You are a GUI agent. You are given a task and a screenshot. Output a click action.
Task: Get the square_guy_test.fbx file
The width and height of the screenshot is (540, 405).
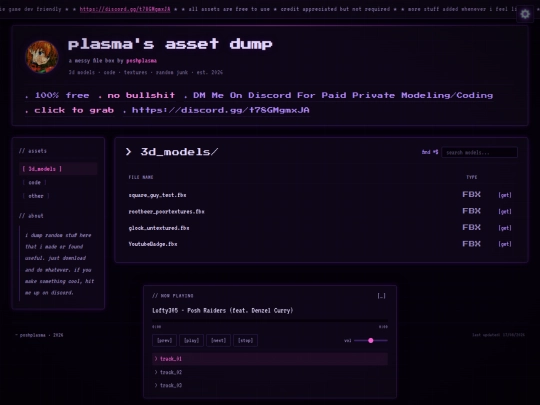(505, 195)
